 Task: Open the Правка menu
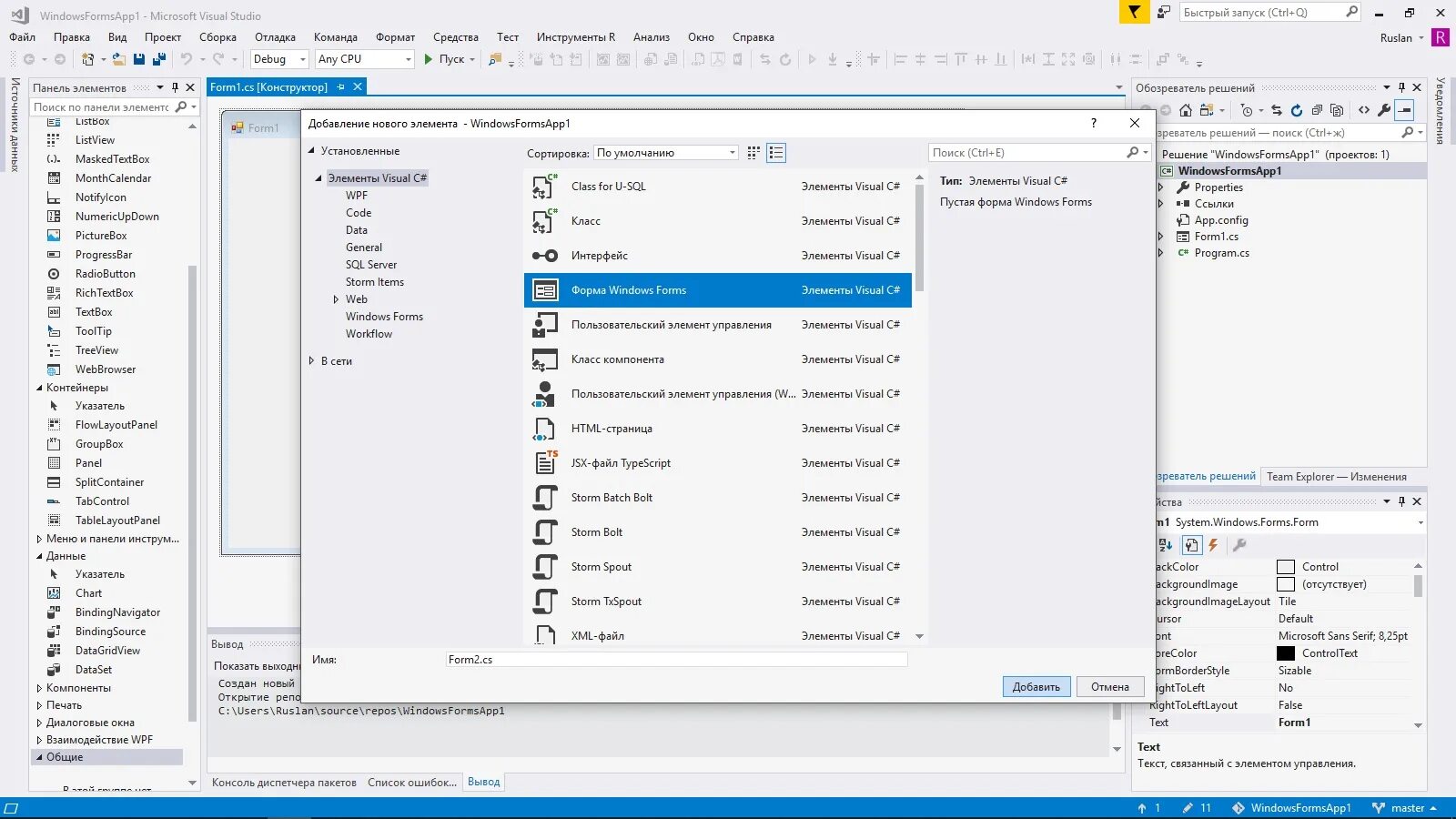[72, 37]
